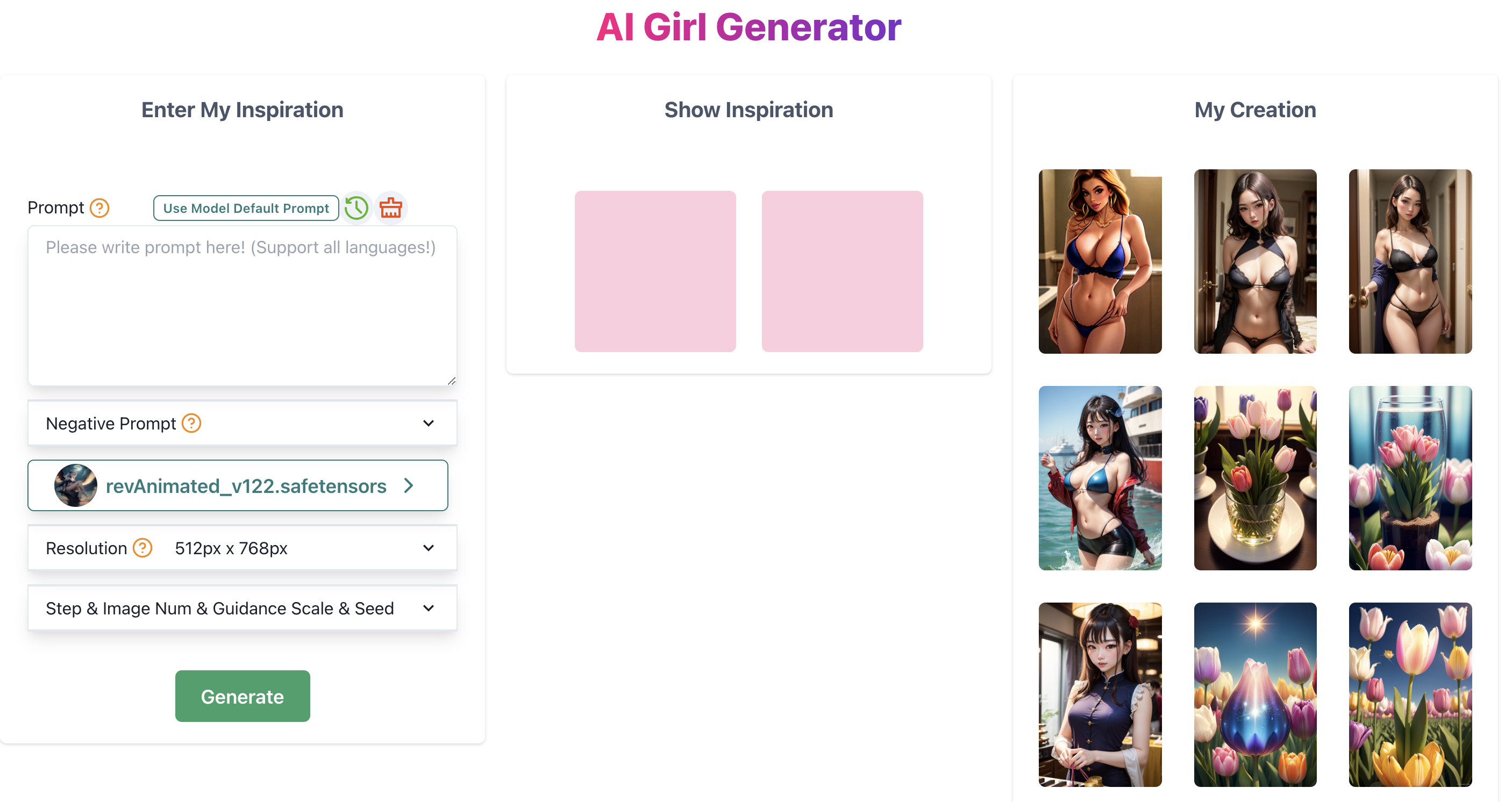1512x802 pixels.
Task: Clear prompt with the red basket icon
Action: click(391, 207)
